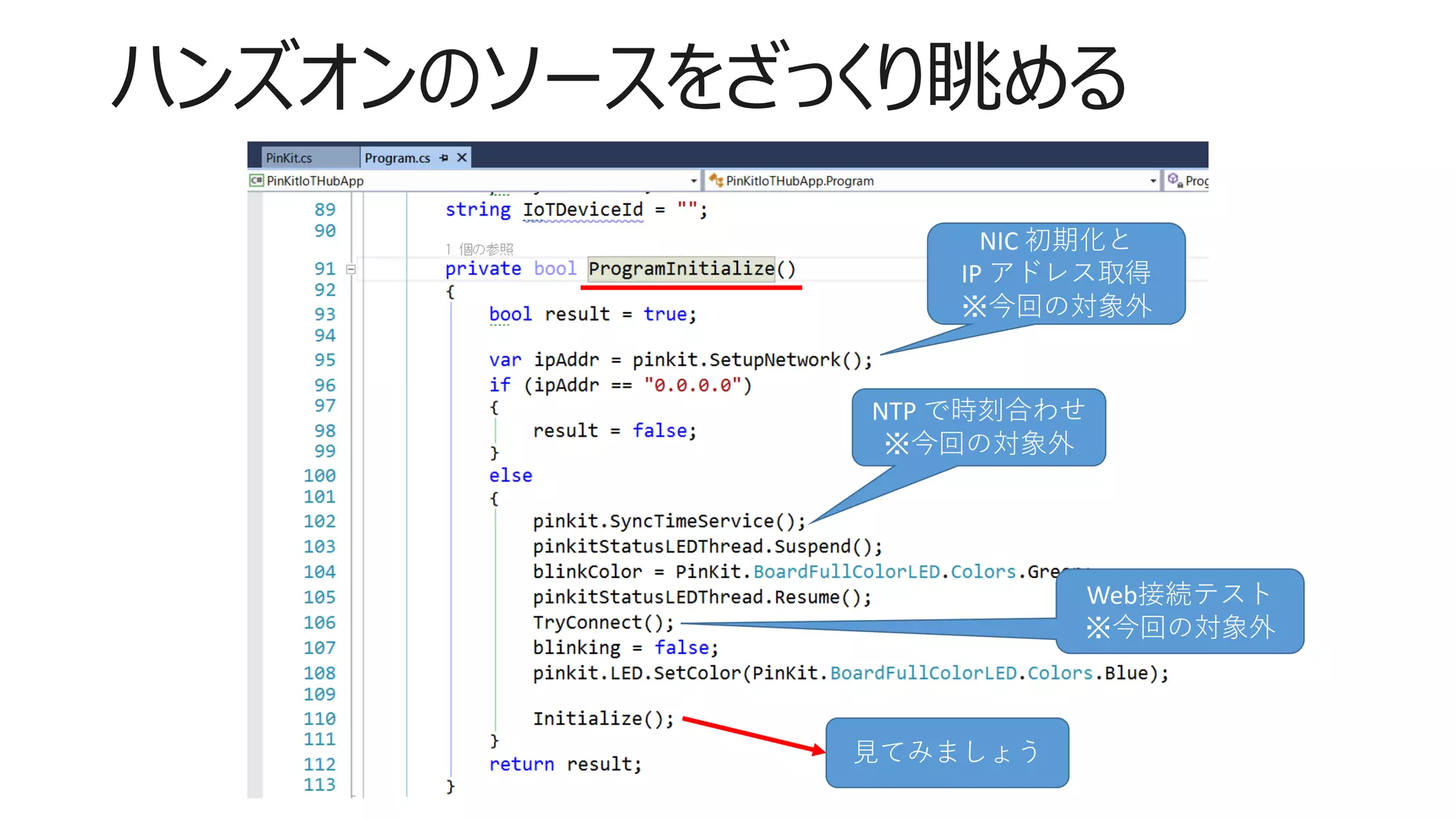Click pinkitStatusLEDThread.Resume() on line 105
1456x819 pixels.
click(x=702, y=597)
